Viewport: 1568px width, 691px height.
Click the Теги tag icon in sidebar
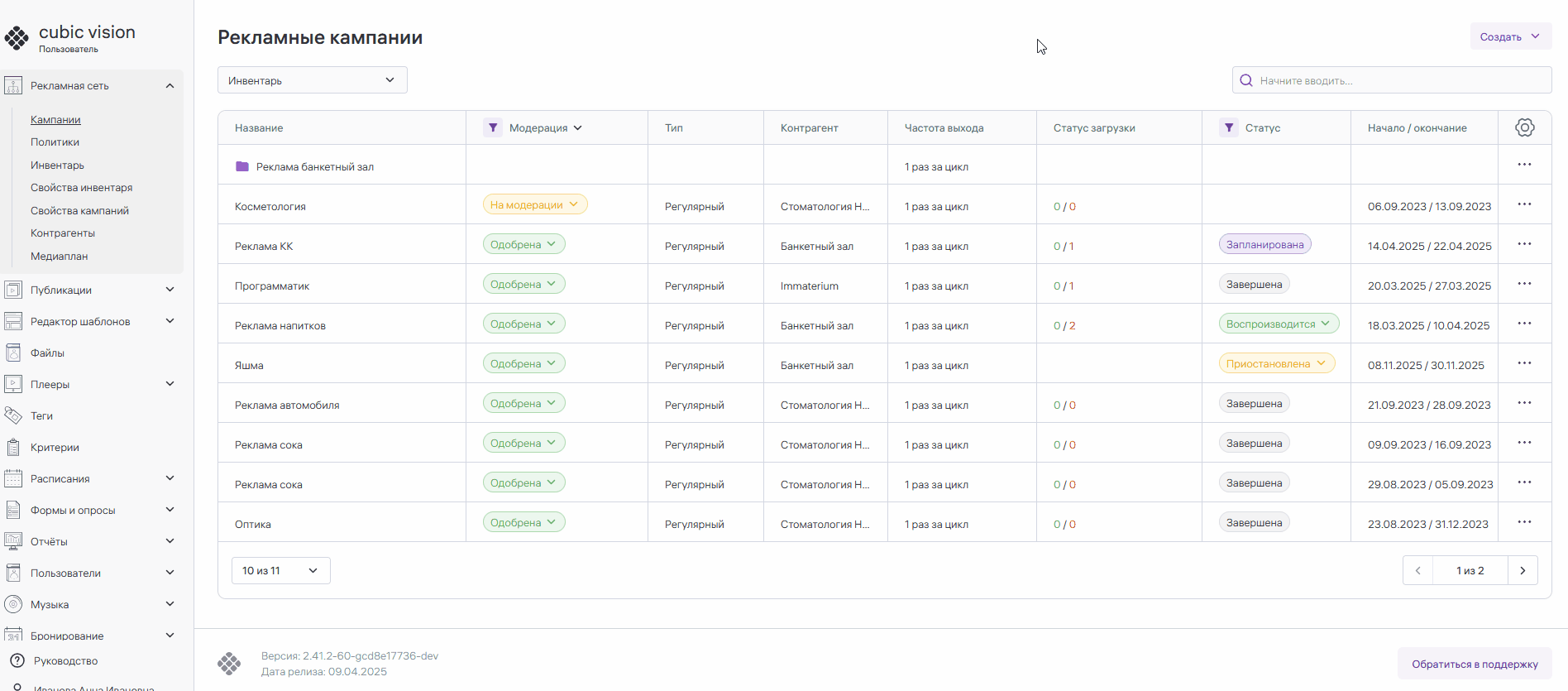(x=13, y=415)
